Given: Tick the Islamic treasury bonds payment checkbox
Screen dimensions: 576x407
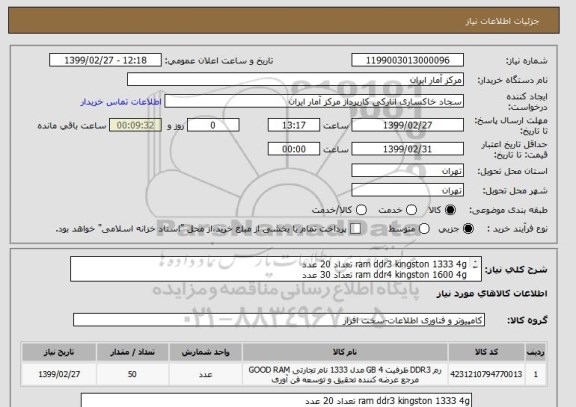Looking at the screenshot, I should pos(355,229).
